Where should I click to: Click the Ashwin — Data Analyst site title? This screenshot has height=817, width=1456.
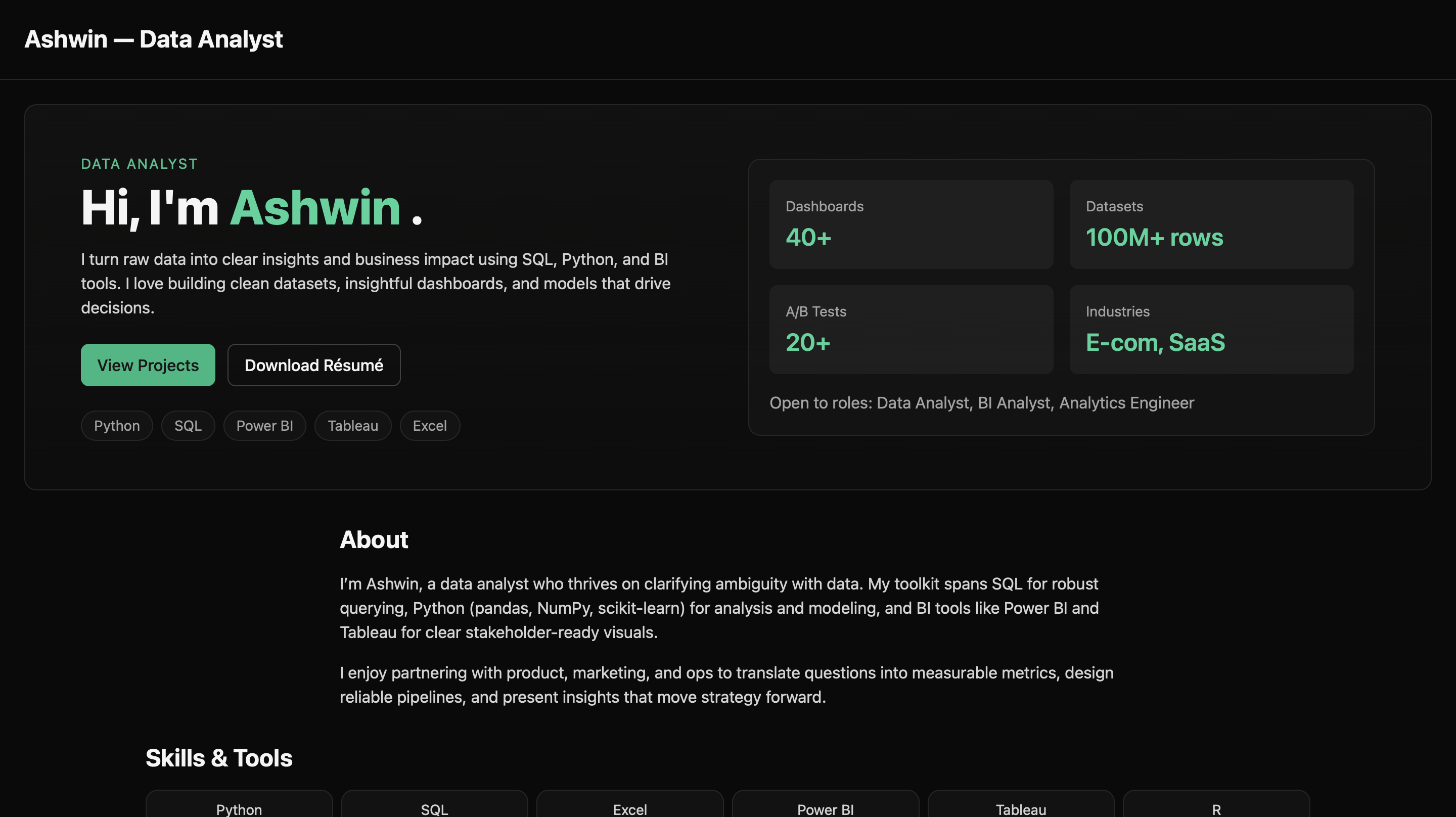pyautogui.click(x=153, y=39)
